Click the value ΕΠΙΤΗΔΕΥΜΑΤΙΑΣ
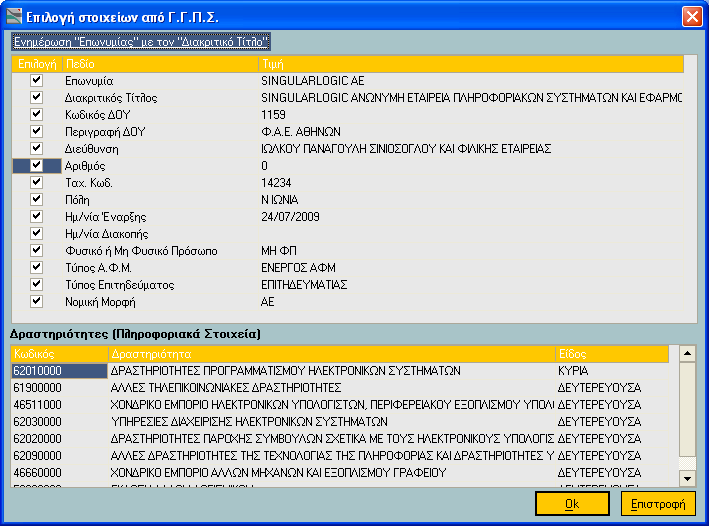 (304, 285)
